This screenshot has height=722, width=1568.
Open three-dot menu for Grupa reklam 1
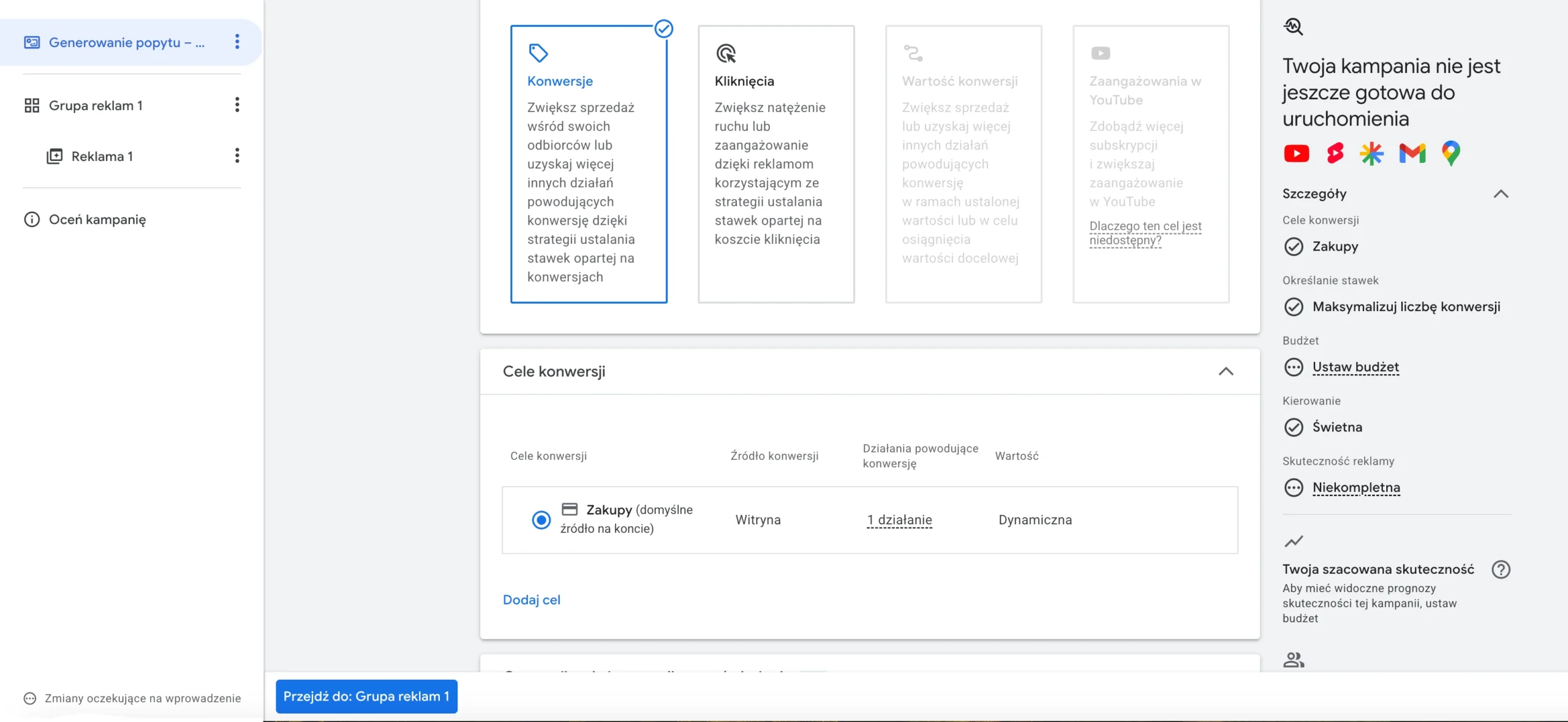pyautogui.click(x=237, y=105)
